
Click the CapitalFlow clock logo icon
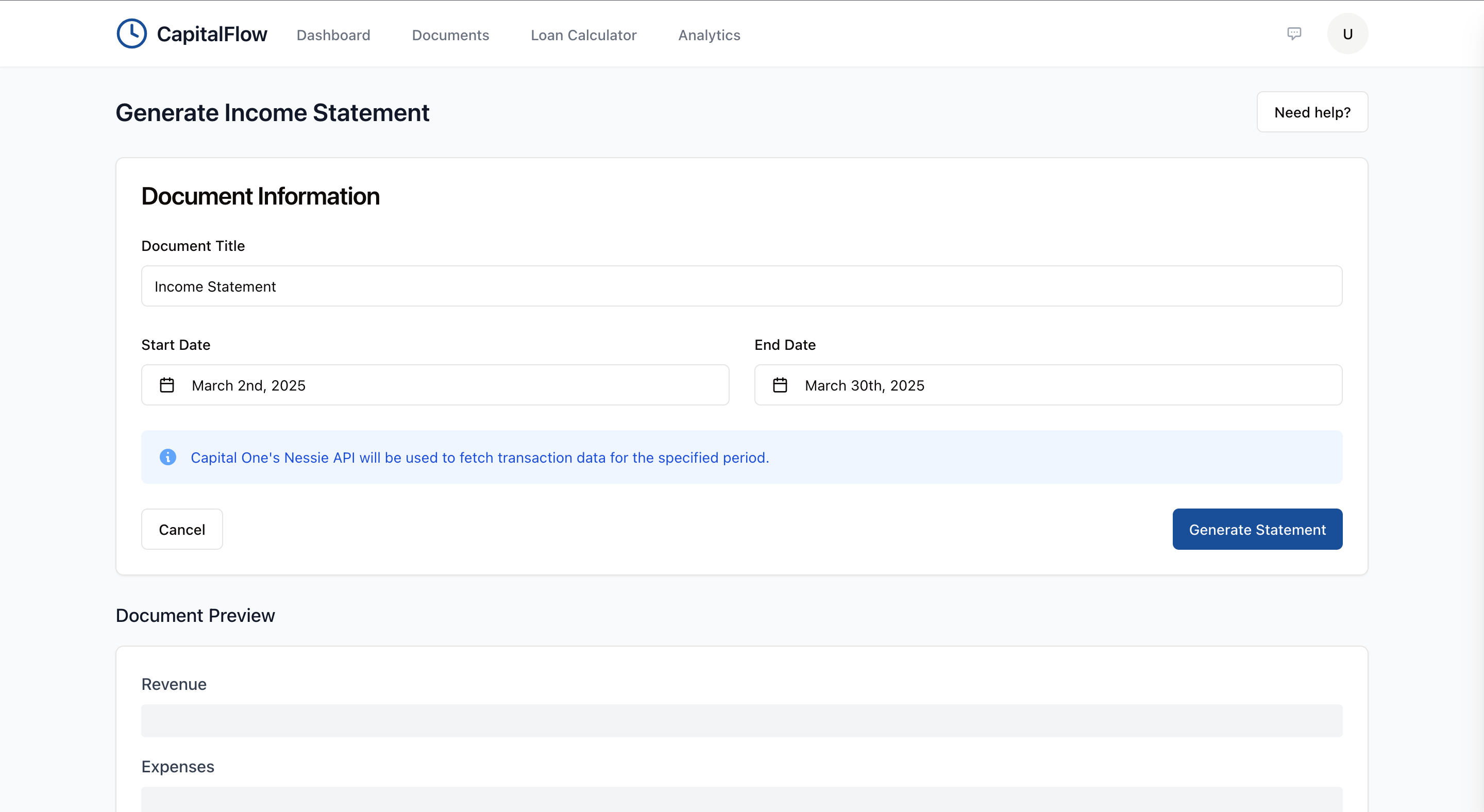pyautogui.click(x=131, y=34)
